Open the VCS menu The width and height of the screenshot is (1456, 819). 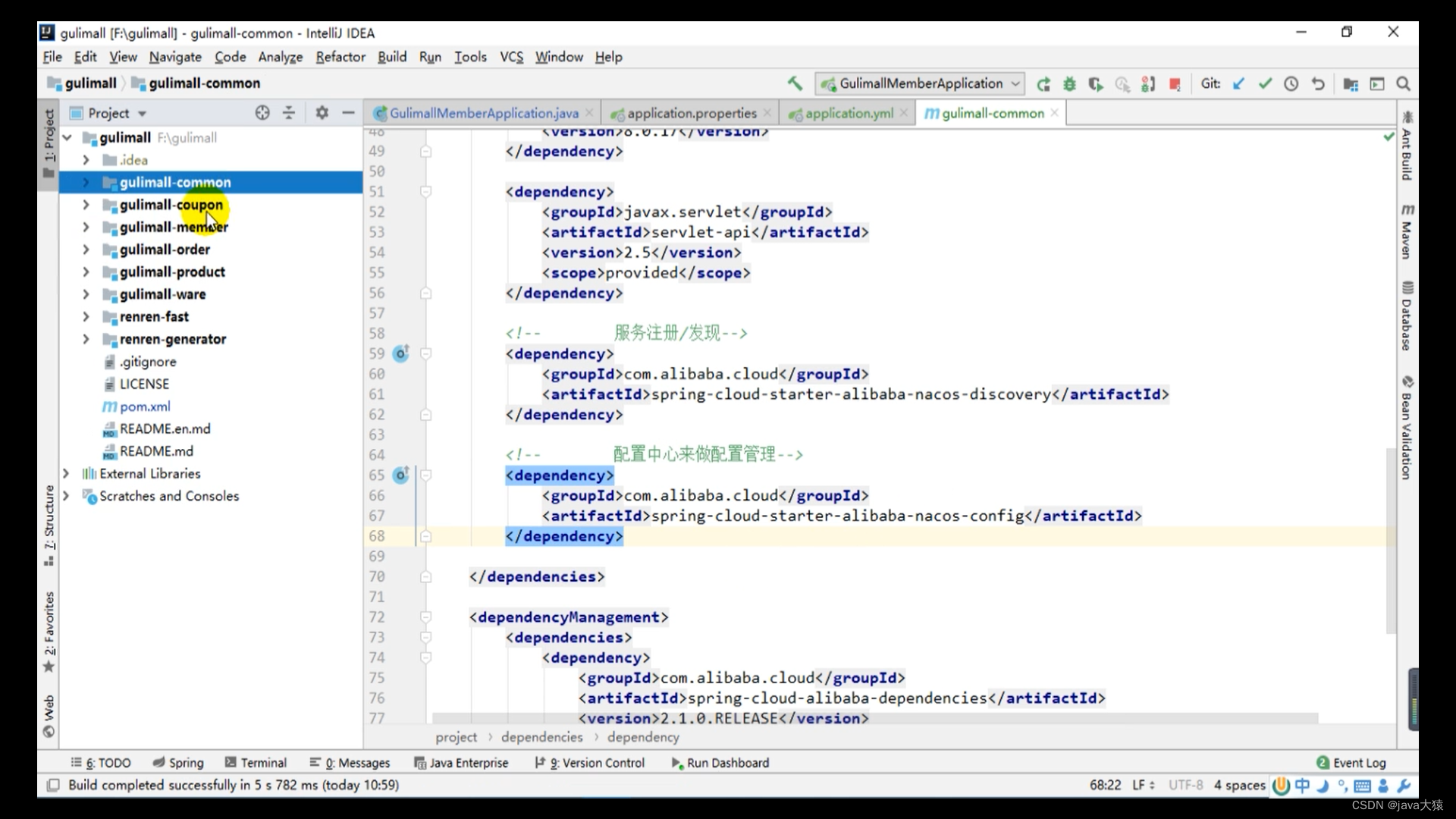coord(512,57)
